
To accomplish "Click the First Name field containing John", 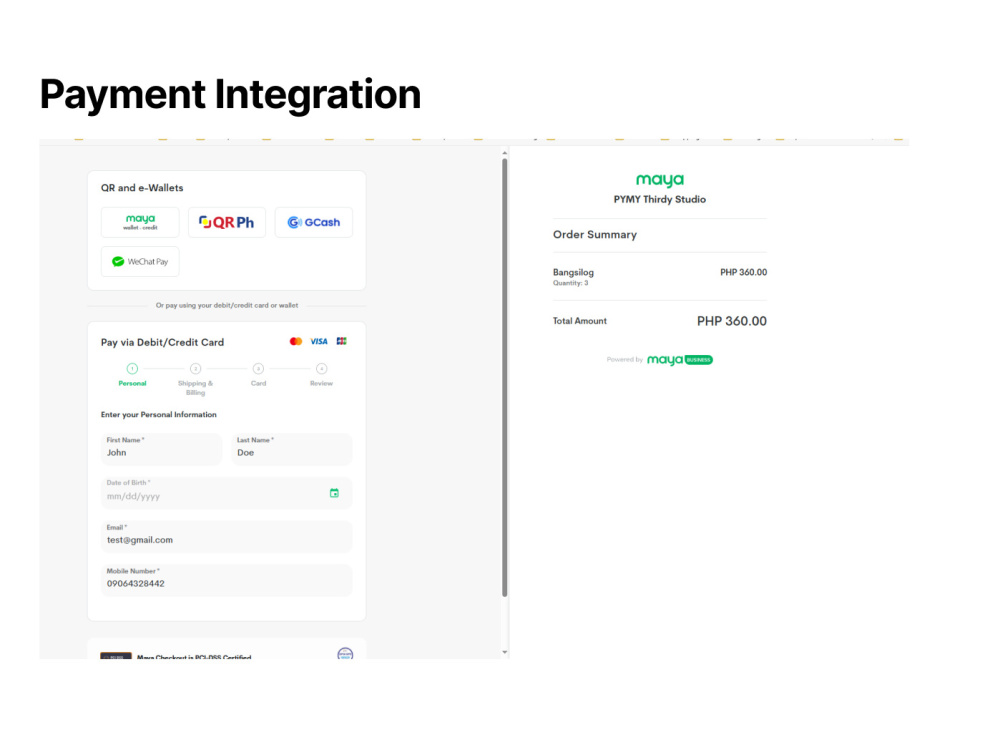I will pos(161,449).
